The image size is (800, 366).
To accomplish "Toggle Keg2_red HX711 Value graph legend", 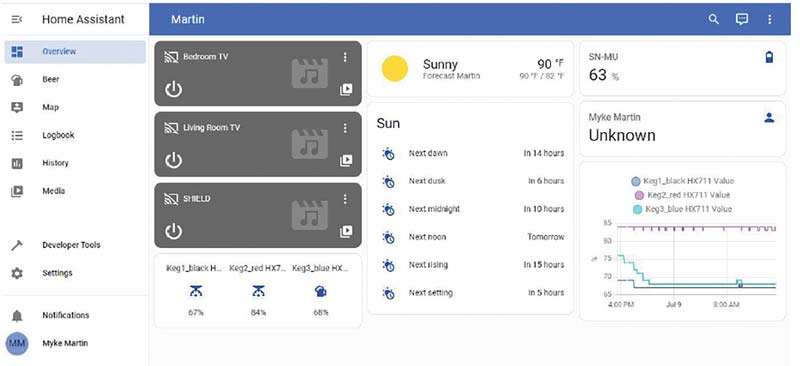I will [x=682, y=195].
